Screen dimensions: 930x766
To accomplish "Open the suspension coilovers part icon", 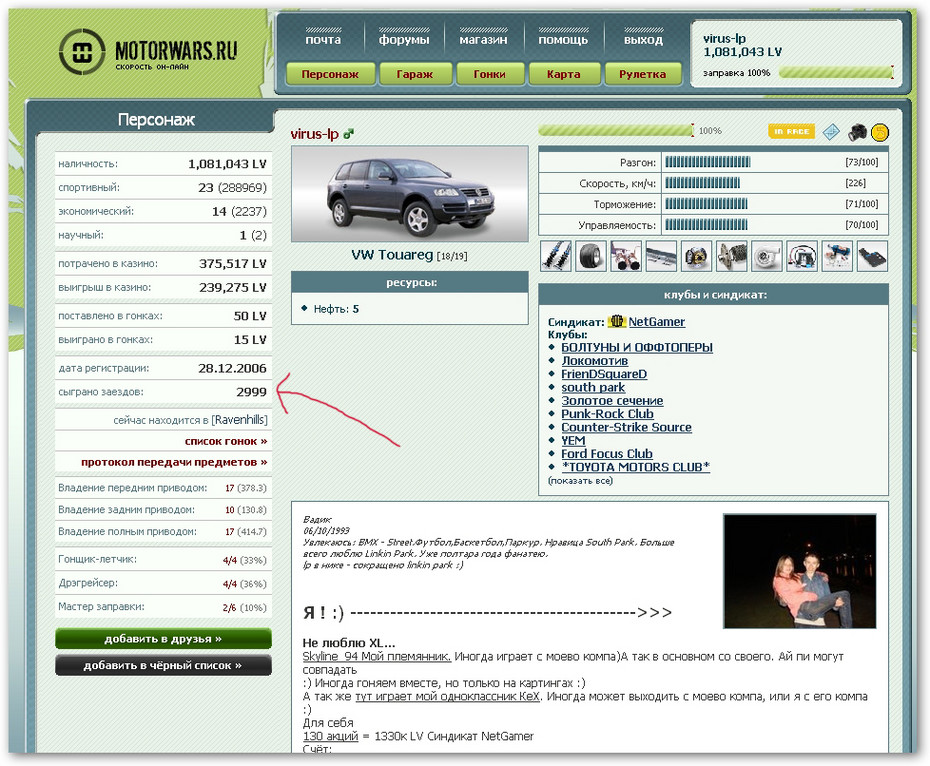I will [556, 256].
